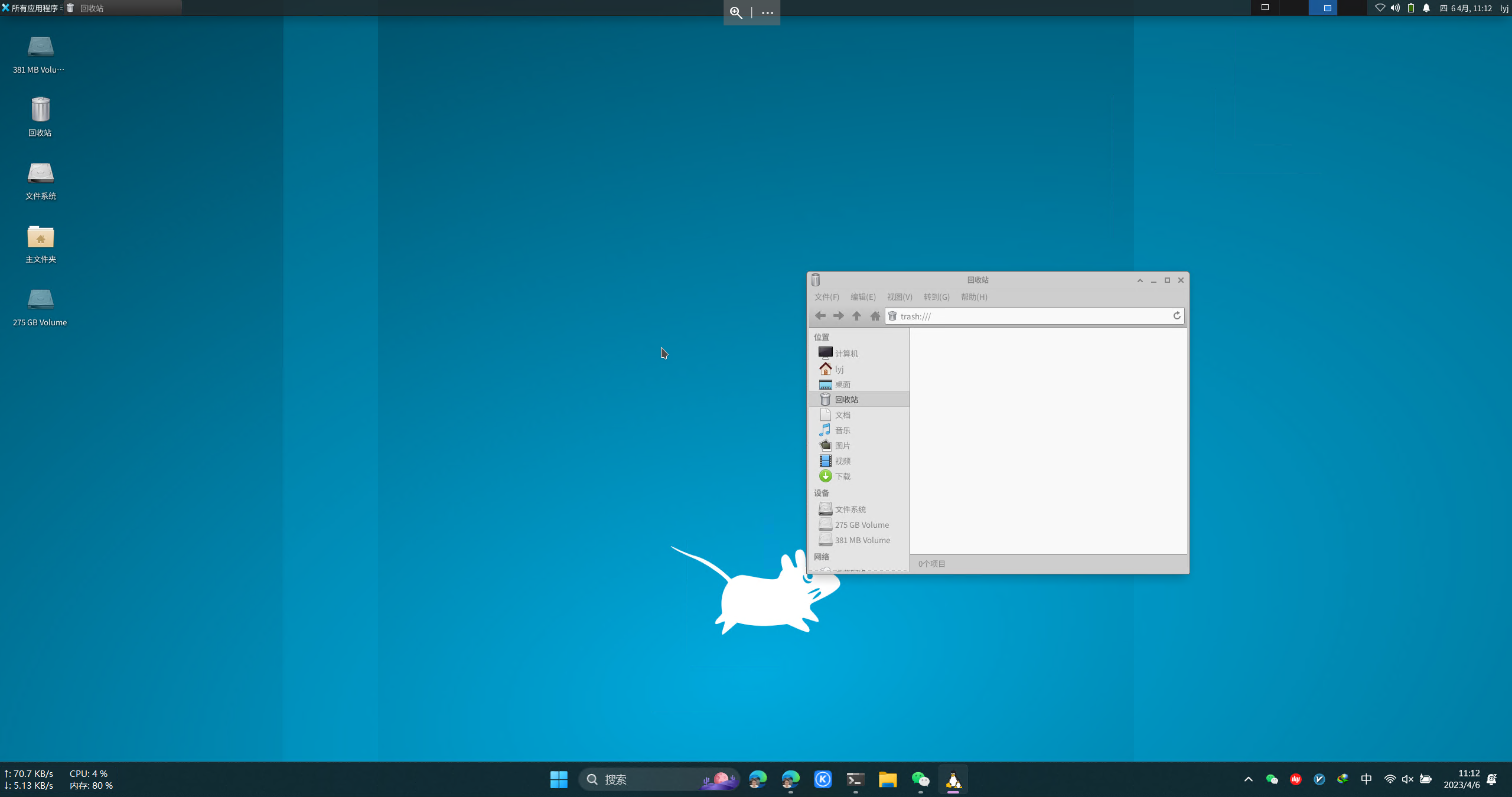
Task: Select 计算机 in the sidebar
Action: click(x=846, y=353)
